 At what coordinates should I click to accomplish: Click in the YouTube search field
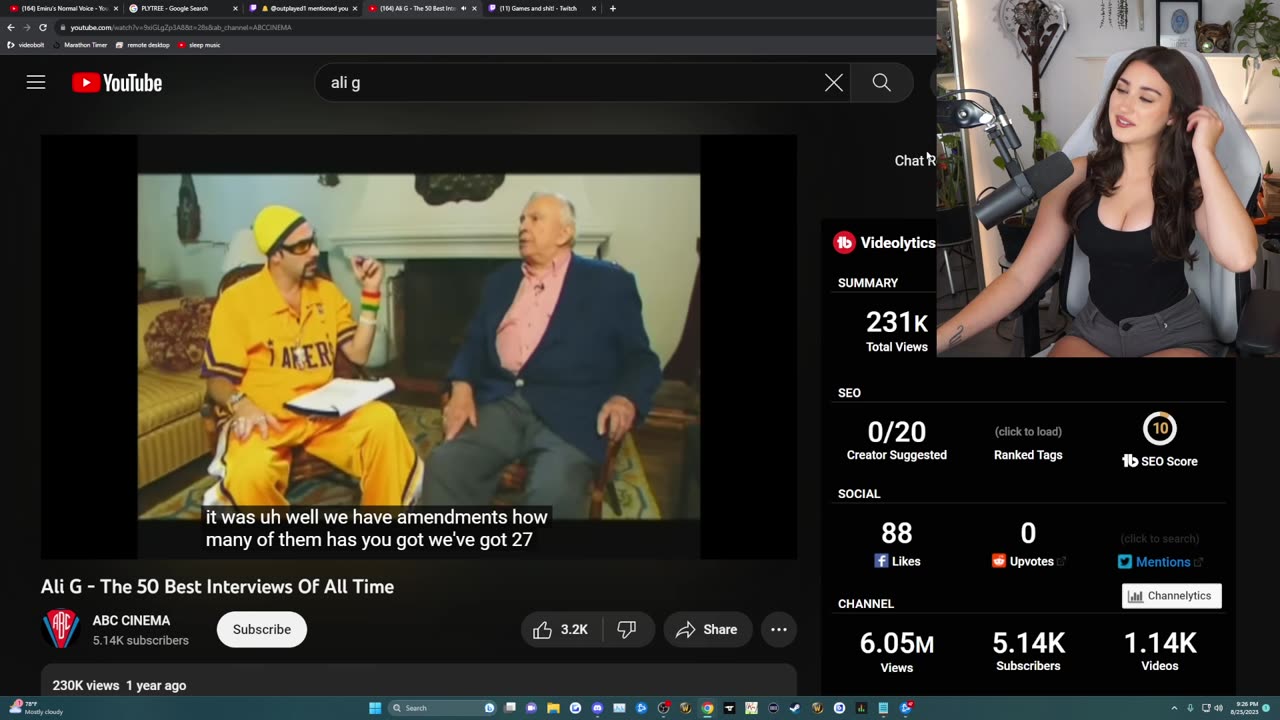(x=570, y=83)
